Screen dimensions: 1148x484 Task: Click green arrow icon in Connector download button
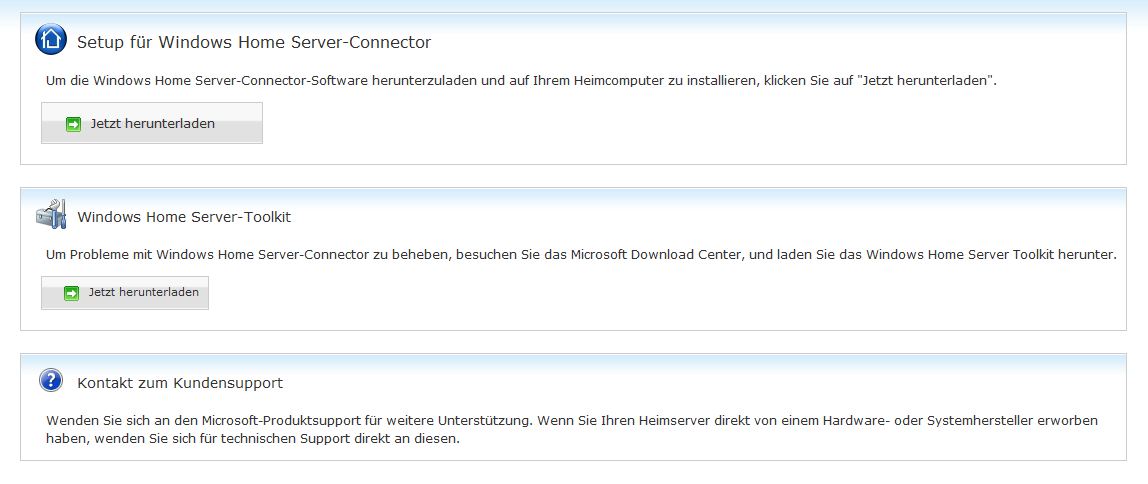73,124
